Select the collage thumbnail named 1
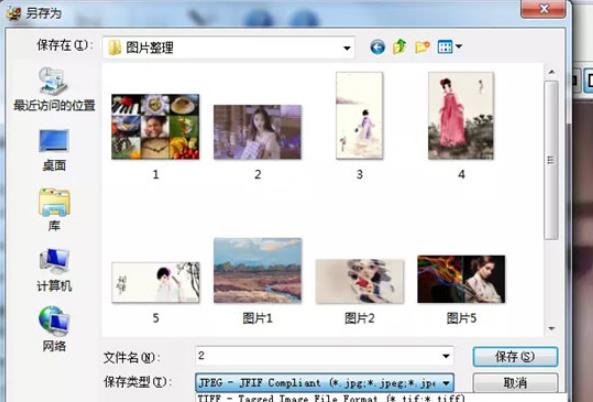The height and width of the screenshot is (402, 593). click(x=155, y=127)
